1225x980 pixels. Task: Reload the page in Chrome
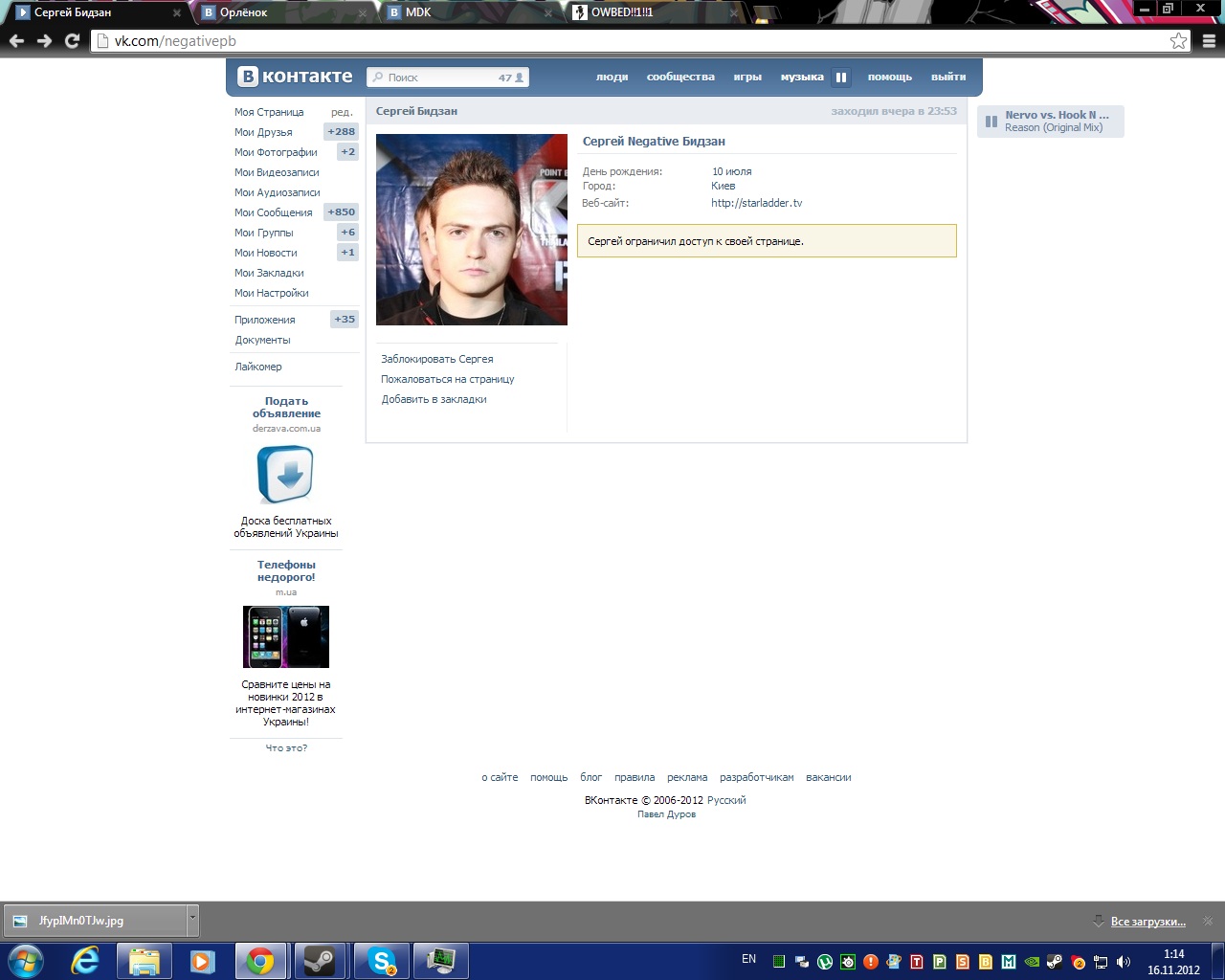pos(72,41)
